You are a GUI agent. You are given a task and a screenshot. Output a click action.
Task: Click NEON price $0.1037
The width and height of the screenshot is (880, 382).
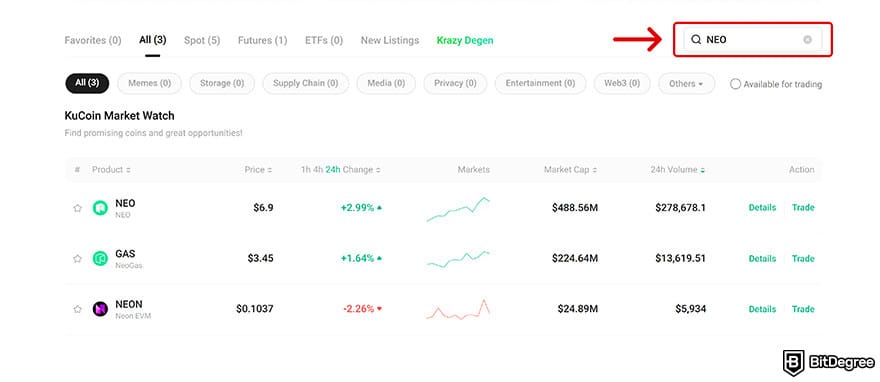point(255,309)
